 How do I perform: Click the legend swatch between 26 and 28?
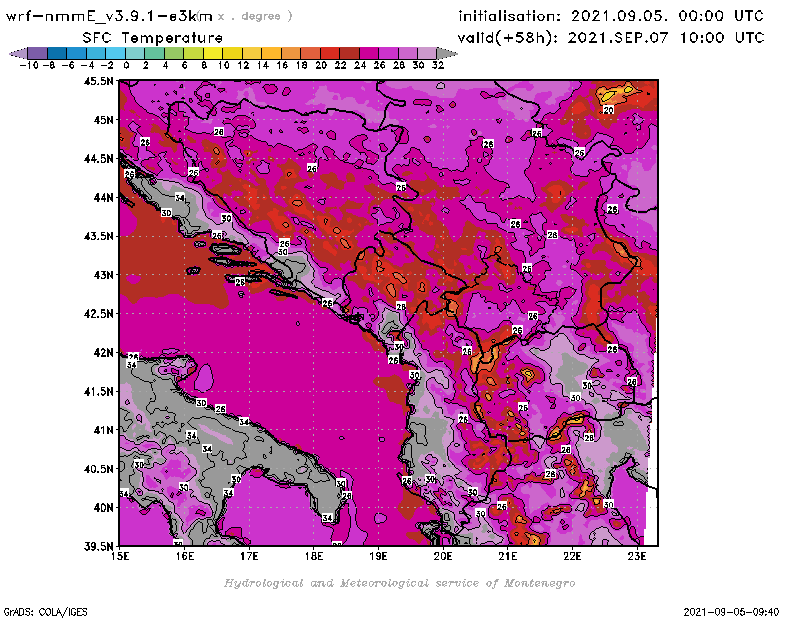(x=388, y=53)
